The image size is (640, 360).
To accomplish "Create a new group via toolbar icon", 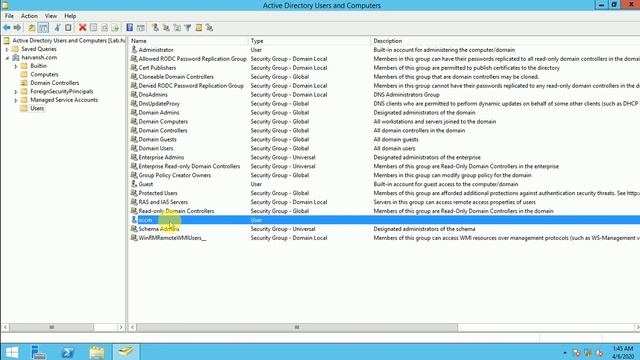I will tap(166, 28).
